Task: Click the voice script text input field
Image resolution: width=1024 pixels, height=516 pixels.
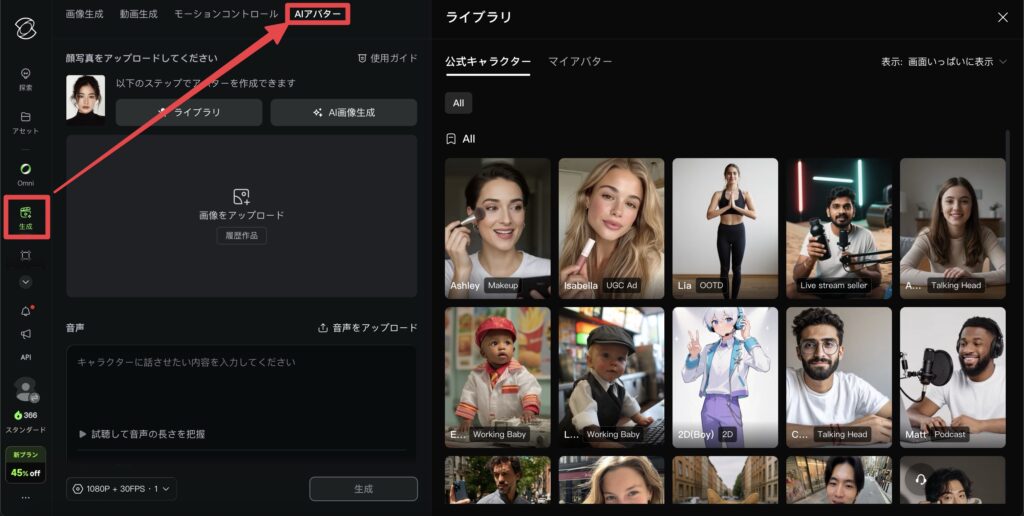Action: pyautogui.click(x=241, y=385)
